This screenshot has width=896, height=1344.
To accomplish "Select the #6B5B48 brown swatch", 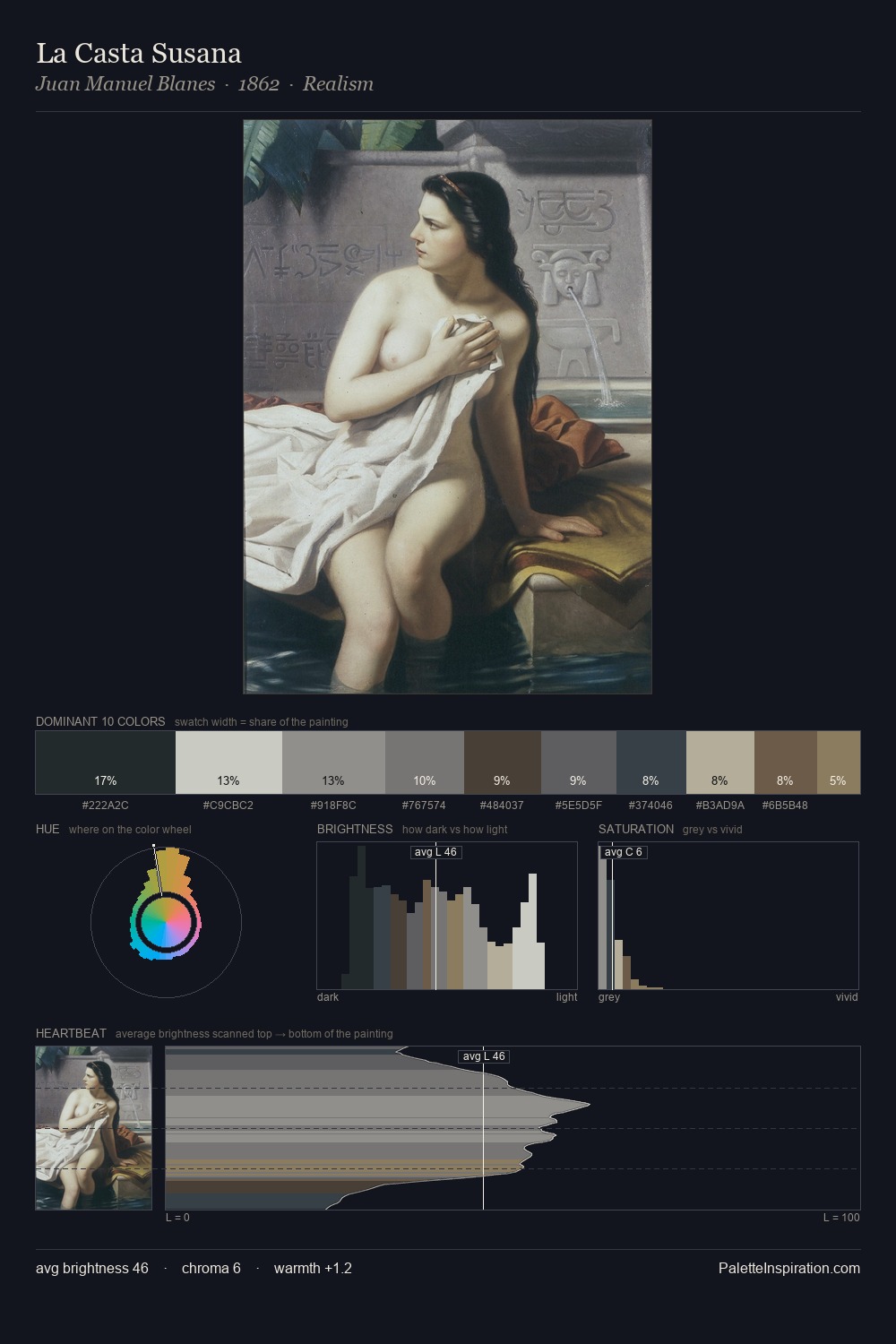I will tap(786, 762).
